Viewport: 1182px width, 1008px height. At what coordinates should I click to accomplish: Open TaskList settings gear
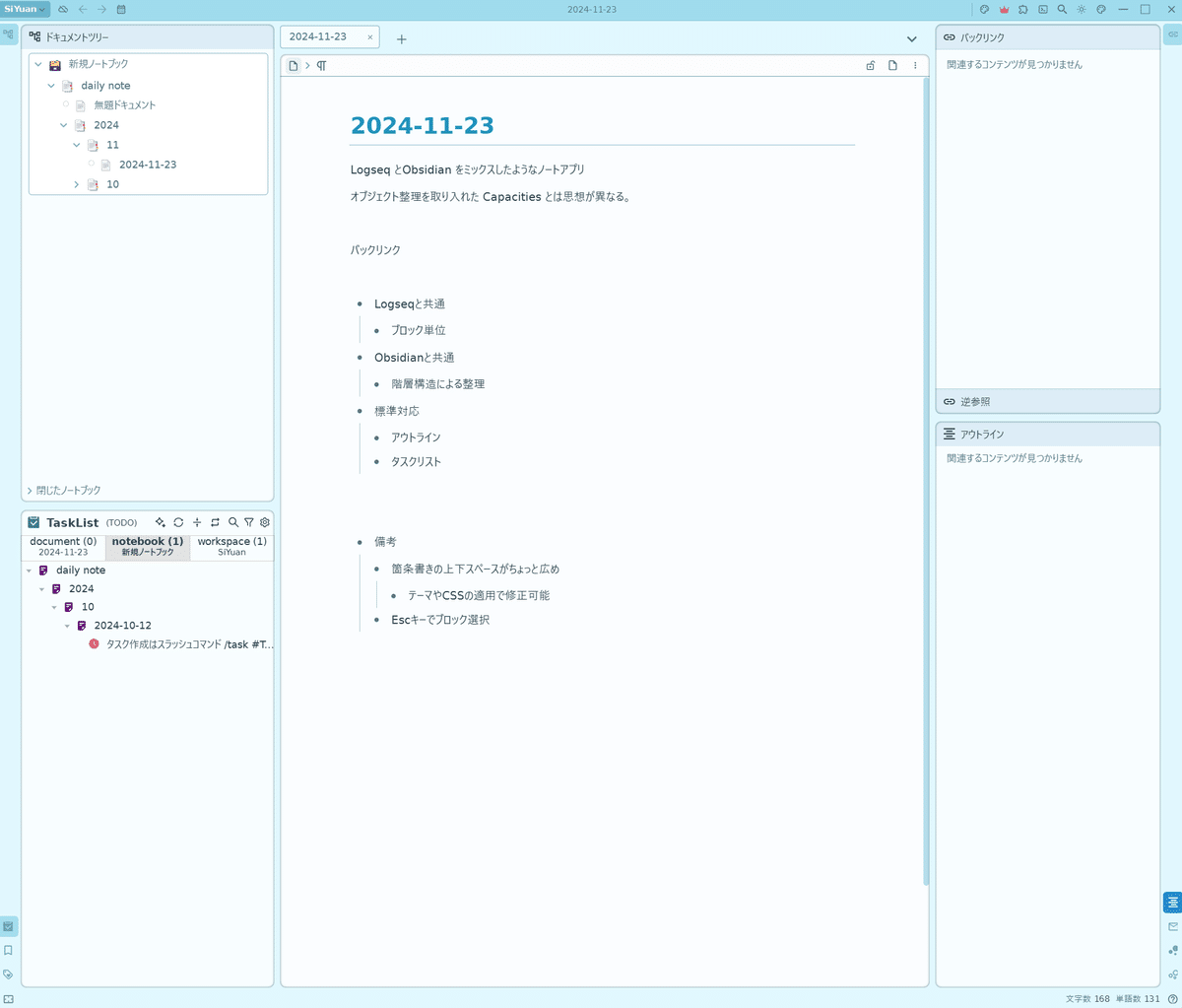[x=265, y=522]
